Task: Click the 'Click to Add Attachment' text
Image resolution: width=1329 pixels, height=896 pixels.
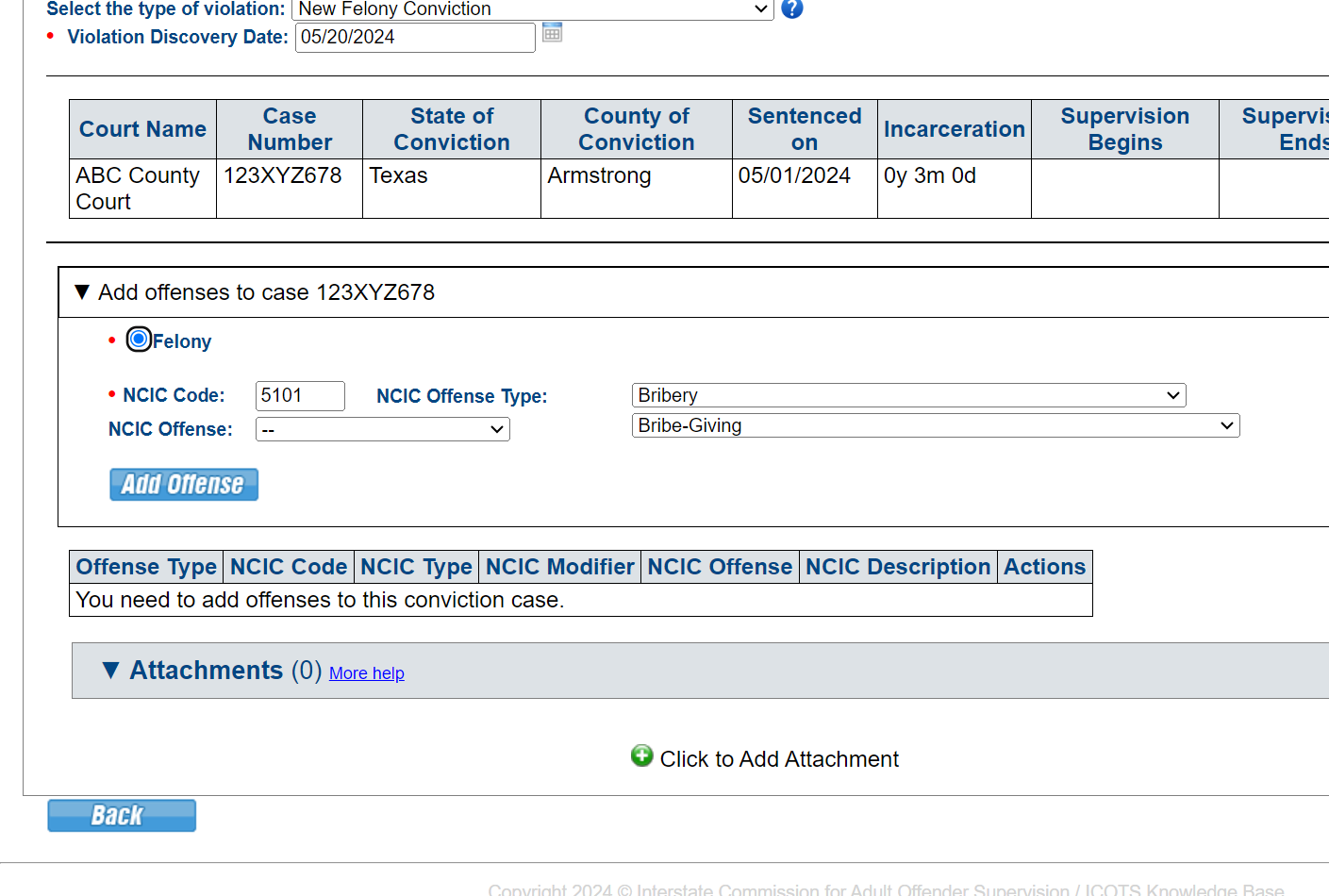Action: click(x=779, y=759)
